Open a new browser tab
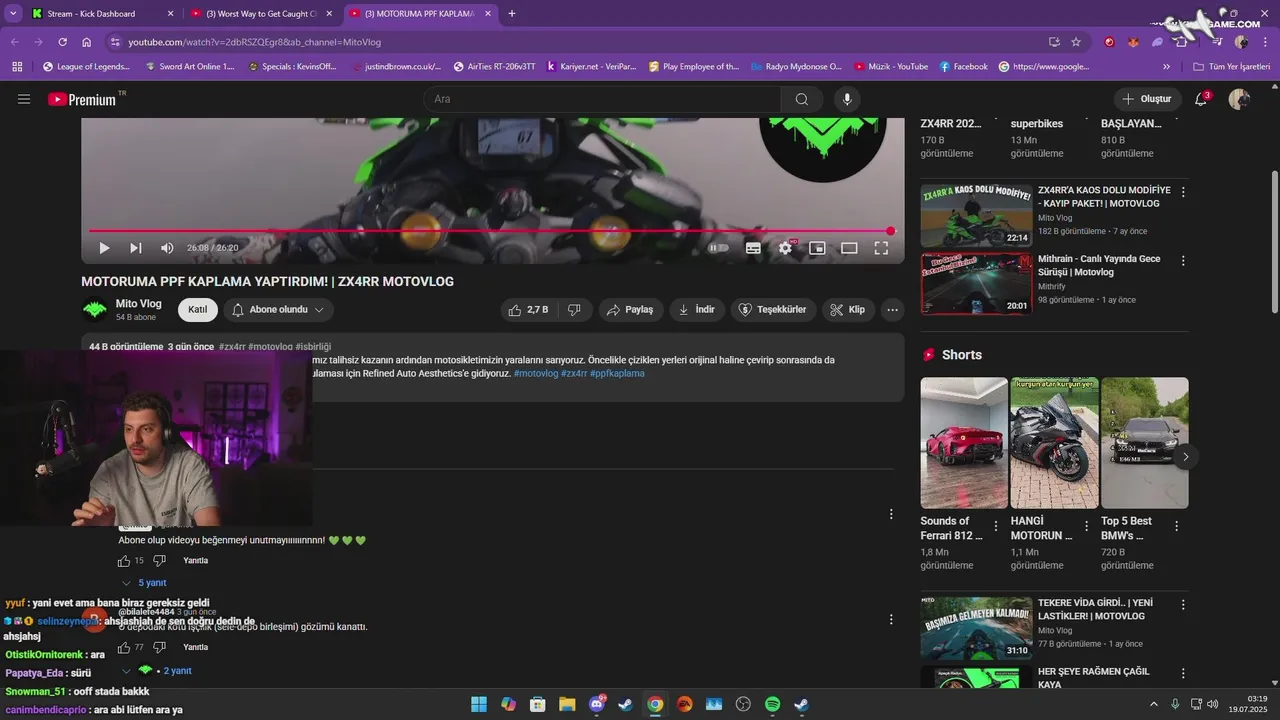Viewport: 1280px width, 720px height. (512, 14)
